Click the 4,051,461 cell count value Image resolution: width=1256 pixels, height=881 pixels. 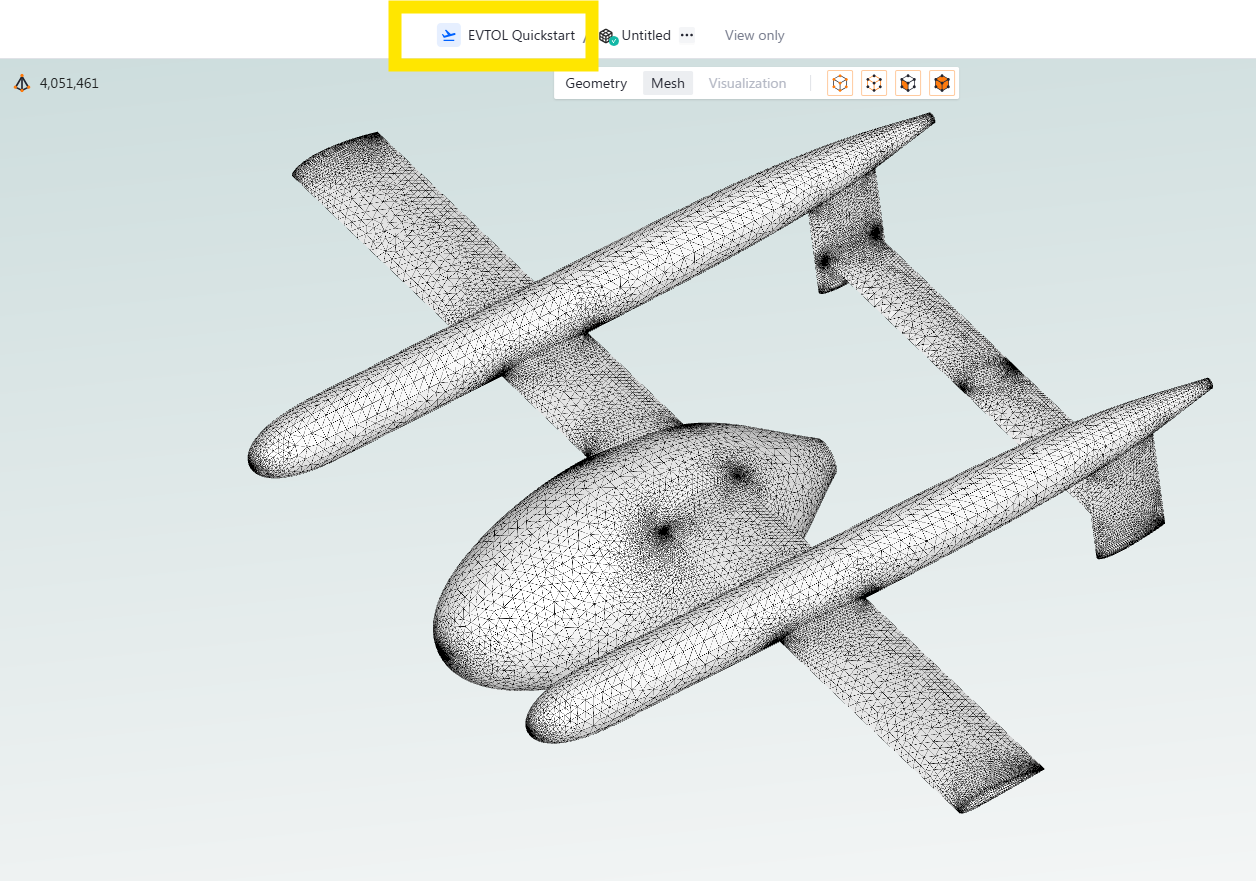coord(69,84)
